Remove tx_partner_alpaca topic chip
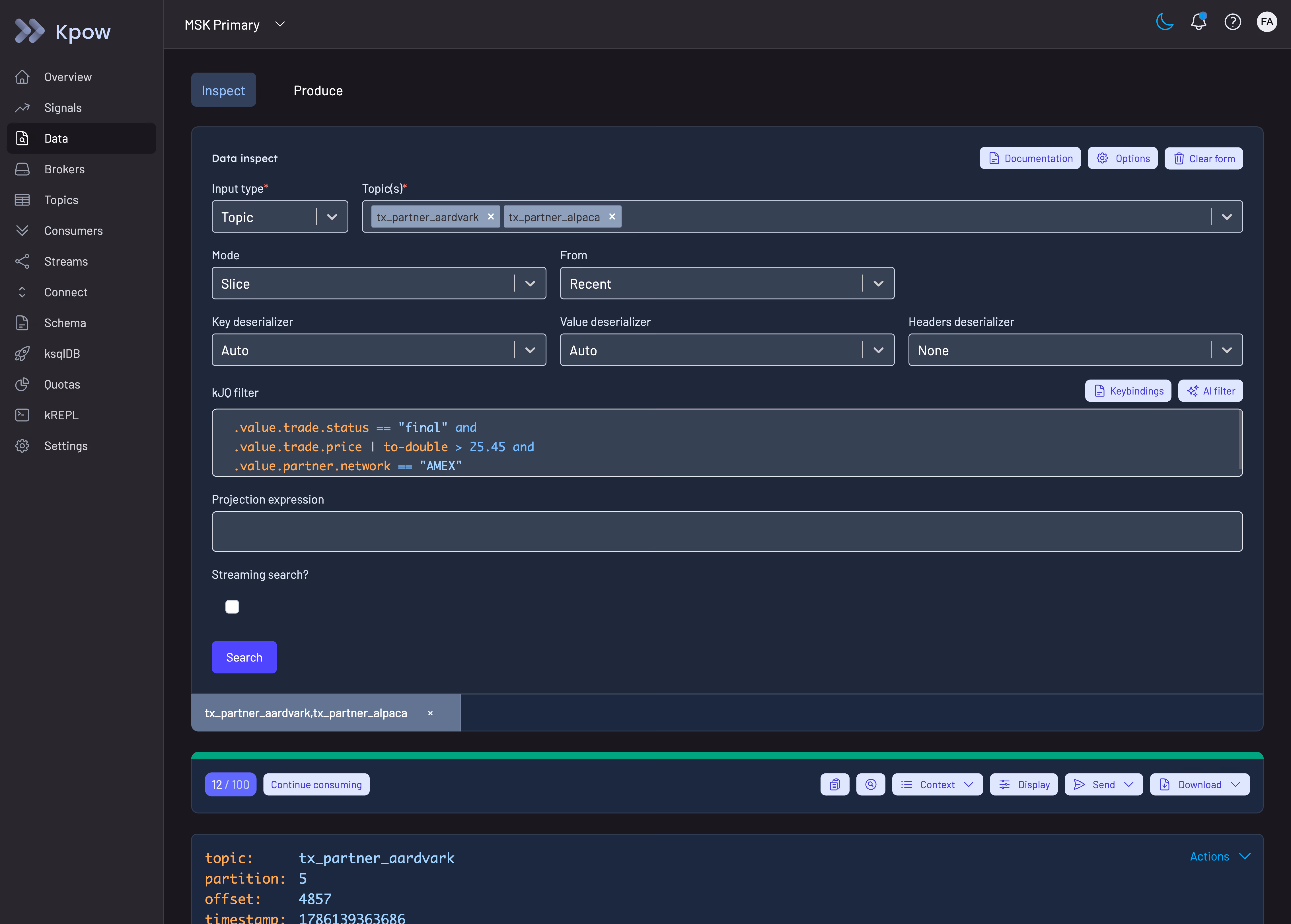1291x924 pixels. [x=612, y=217]
